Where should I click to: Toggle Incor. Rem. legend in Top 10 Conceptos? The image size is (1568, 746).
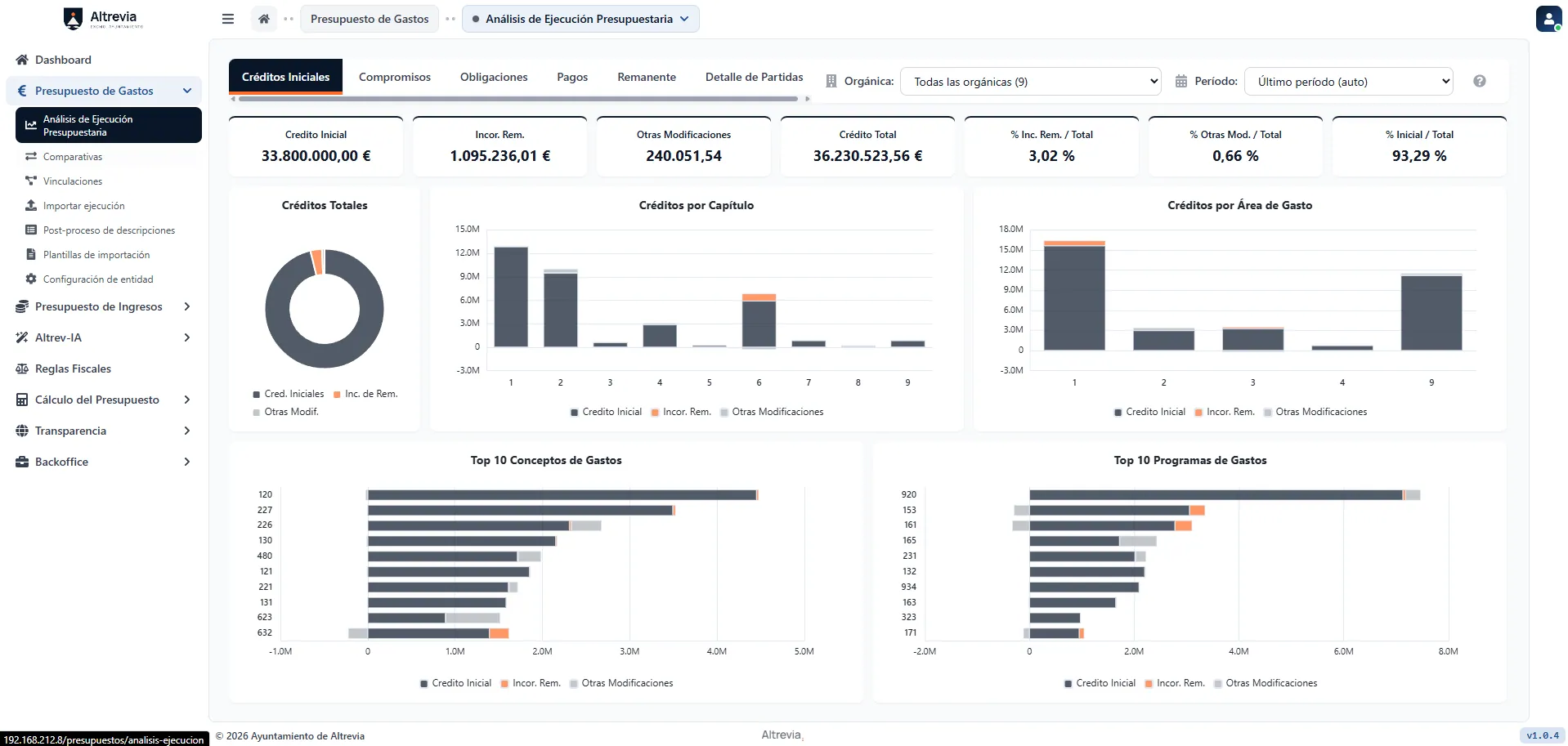pyautogui.click(x=531, y=683)
